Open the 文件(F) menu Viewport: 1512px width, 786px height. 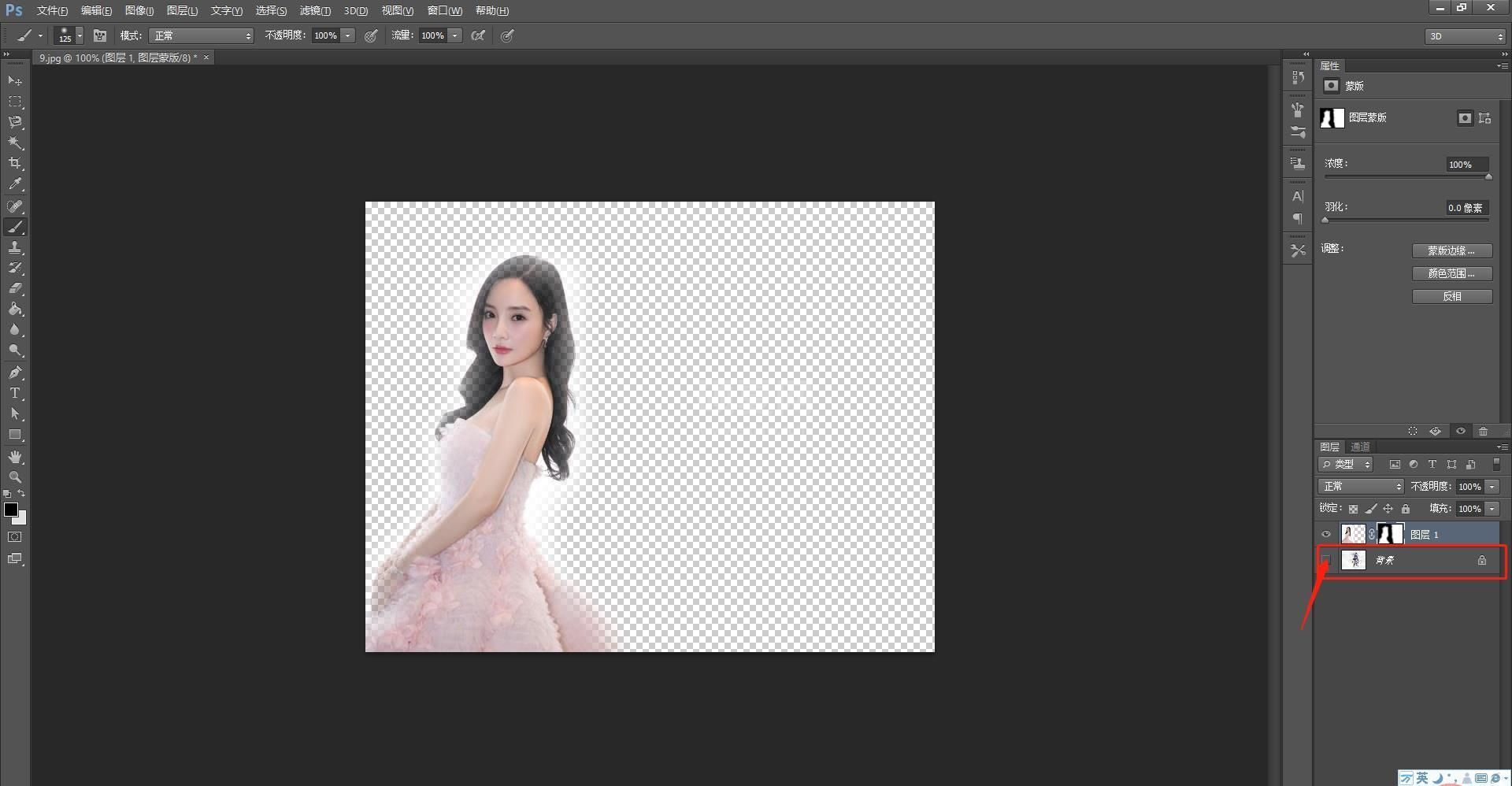tap(52, 10)
